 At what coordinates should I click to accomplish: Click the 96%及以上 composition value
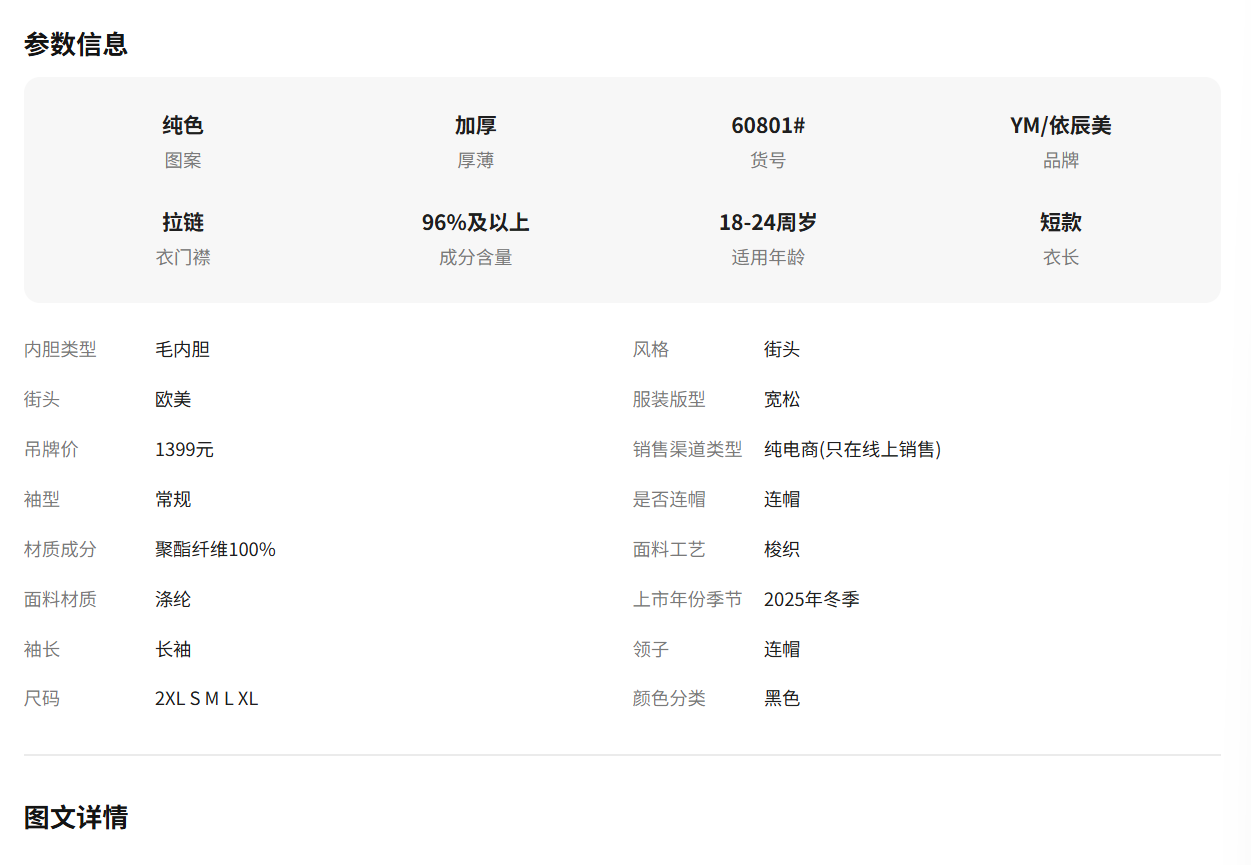coord(475,222)
